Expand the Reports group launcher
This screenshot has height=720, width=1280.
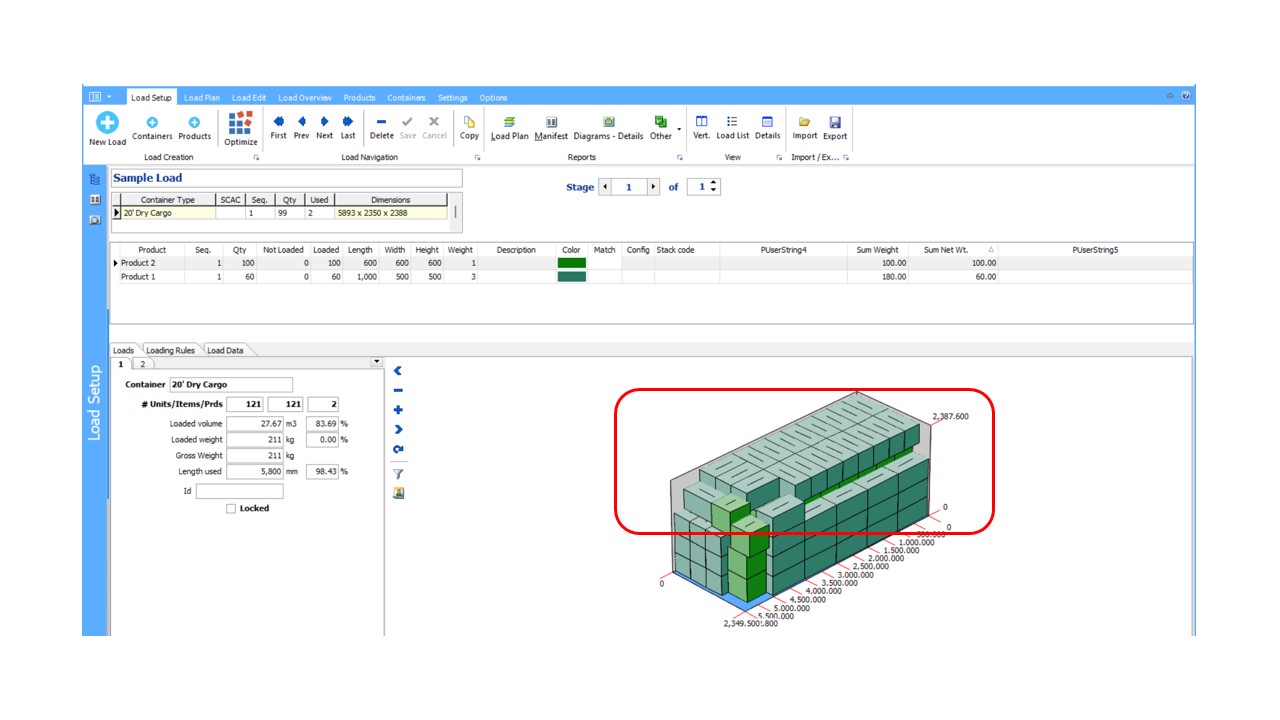680,158
